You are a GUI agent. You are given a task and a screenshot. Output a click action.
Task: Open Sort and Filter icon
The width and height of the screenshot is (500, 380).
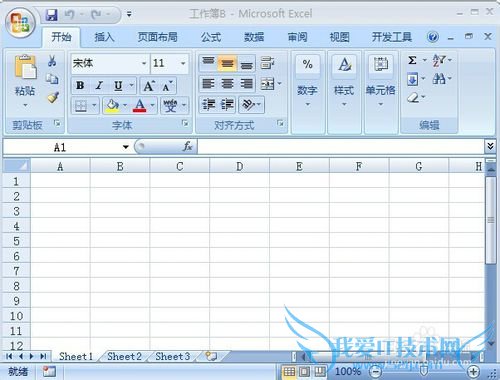click(x=439, y=60)
